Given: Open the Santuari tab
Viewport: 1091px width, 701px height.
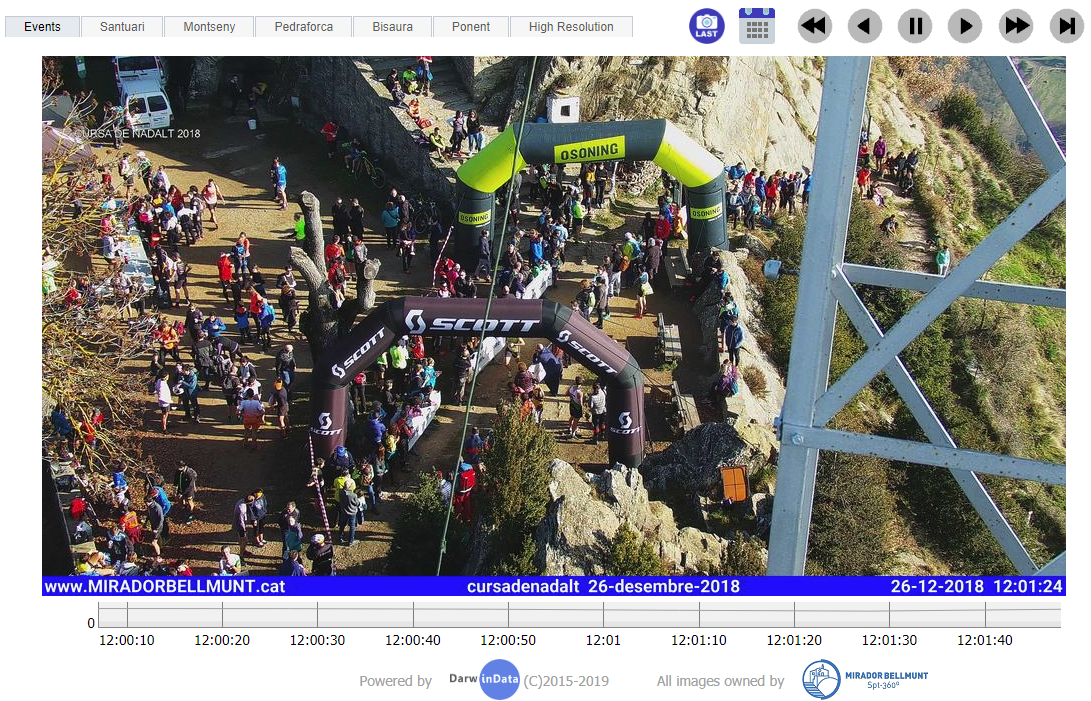Looking at the screenshot, I should coord(122,26).
